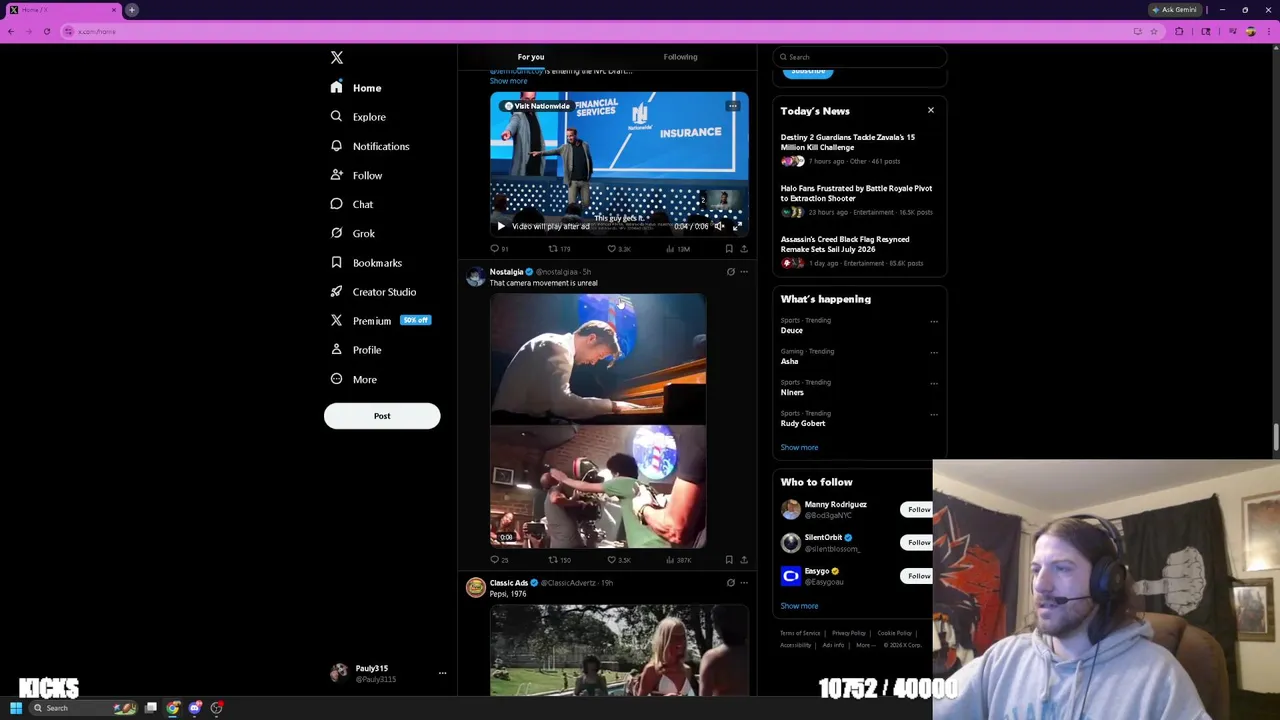Click the Visit Nationwide ad link
Viewport: 1280px width, 720px height.
click(537, 106)
